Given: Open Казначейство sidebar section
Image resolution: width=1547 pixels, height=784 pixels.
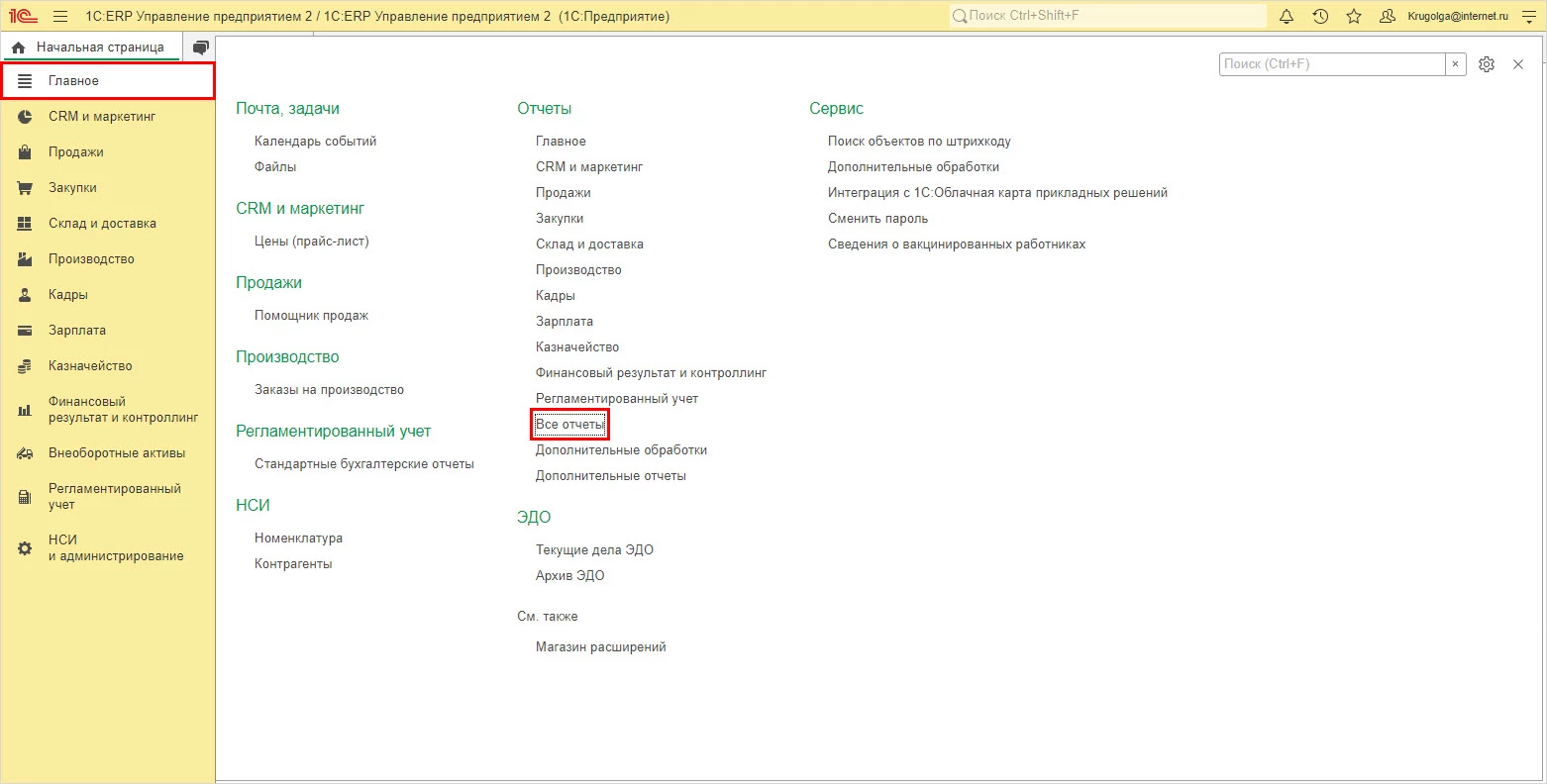Looking at the screenshot, I should click(x=108, y=366).
